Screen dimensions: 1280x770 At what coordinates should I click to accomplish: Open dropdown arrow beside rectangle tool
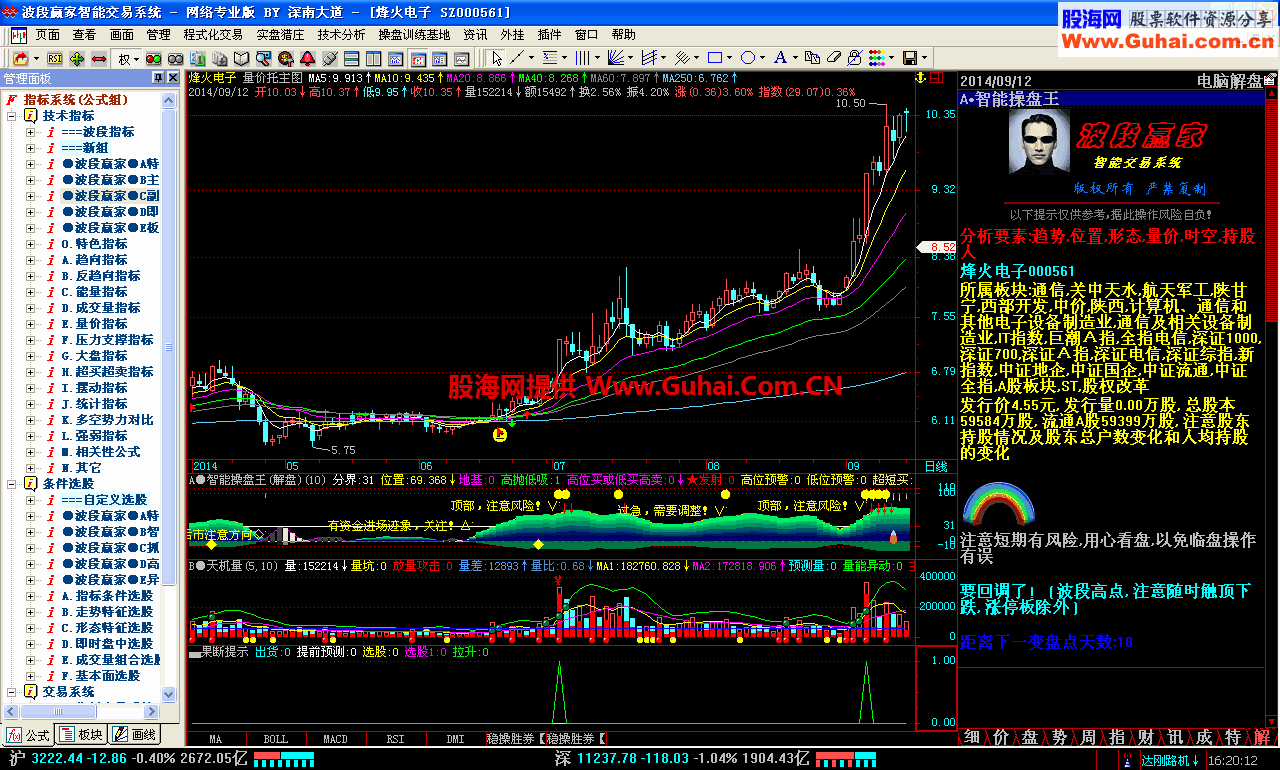tap(729, 58)
